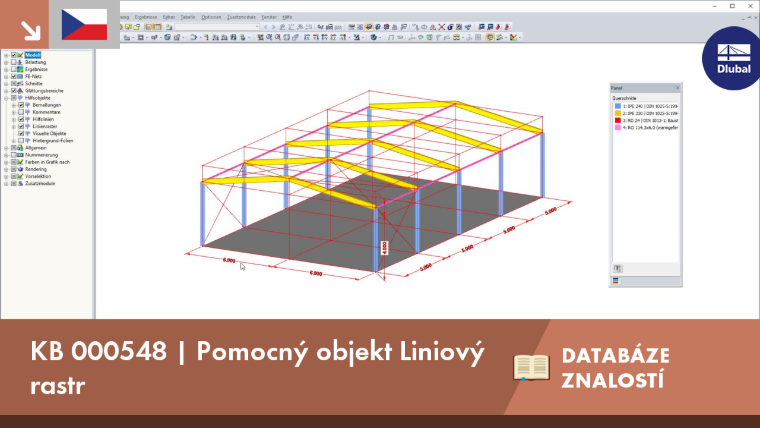Screen dimensions: 760x428
Task: Select the Visuelle Objekte tree item
Action: point(49,133)
